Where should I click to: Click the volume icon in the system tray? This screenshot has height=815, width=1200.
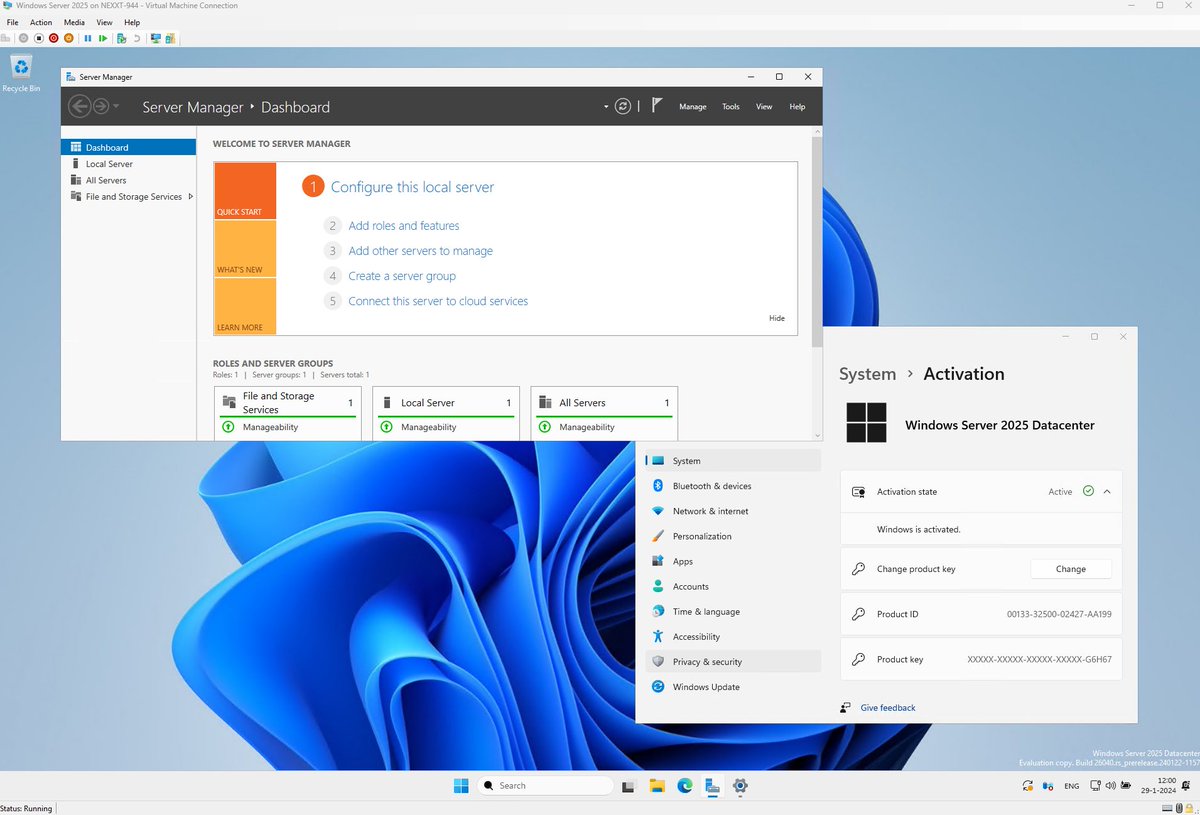click(x=1110, y=786)
